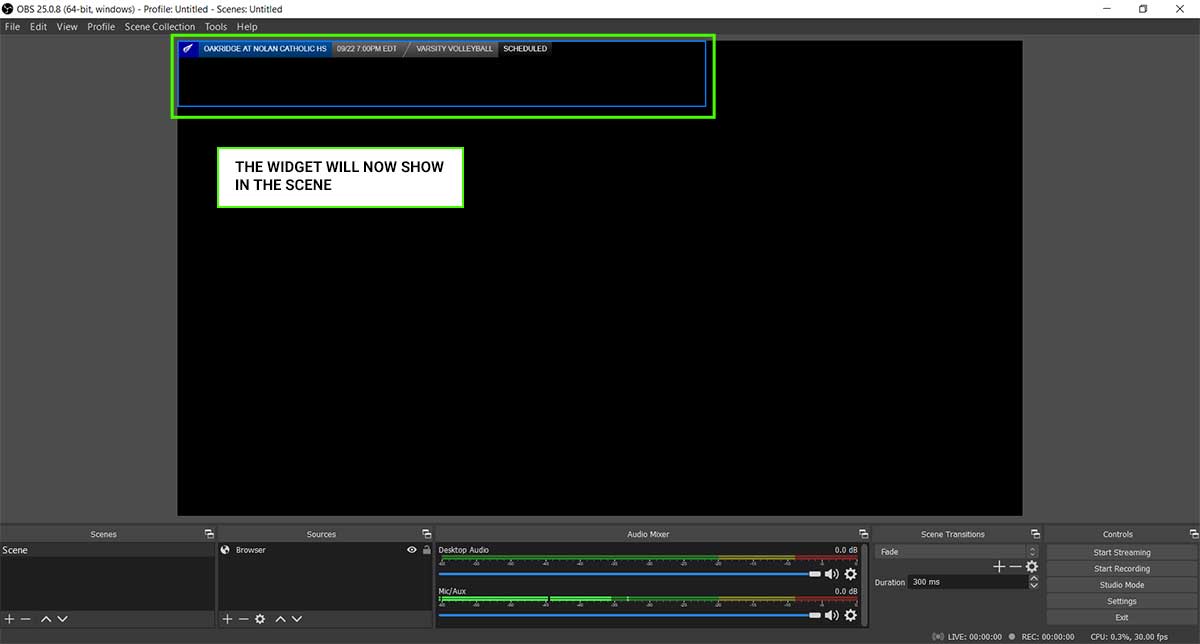Hide the Browser source with the eye icon
The height and width of the screenshot is (644, 1200).
pyautogui.click(x=411, y=550)
